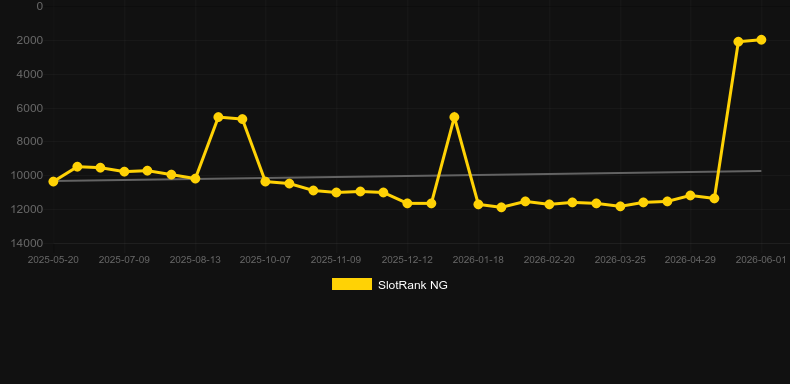Select the data point above 2026-01-18

479,205
